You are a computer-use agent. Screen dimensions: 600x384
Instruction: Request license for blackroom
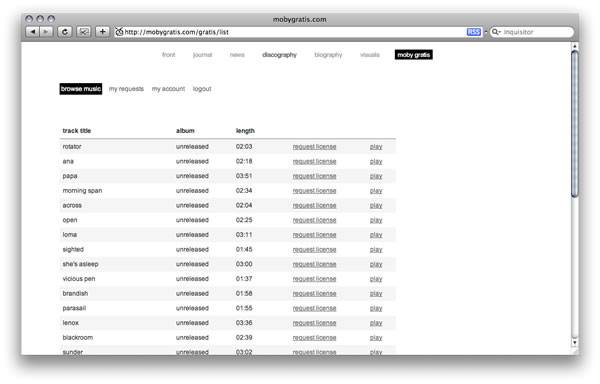point(314,338)
